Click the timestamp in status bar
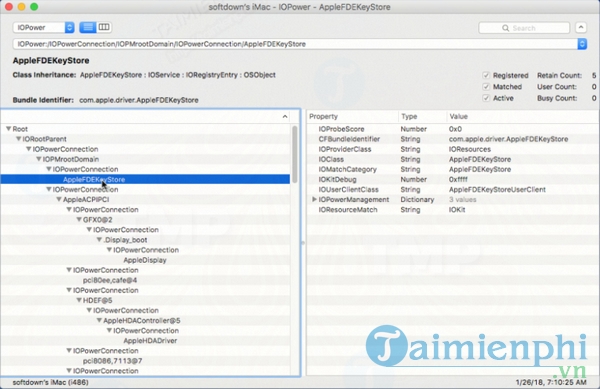 click(x=551, y=382)
